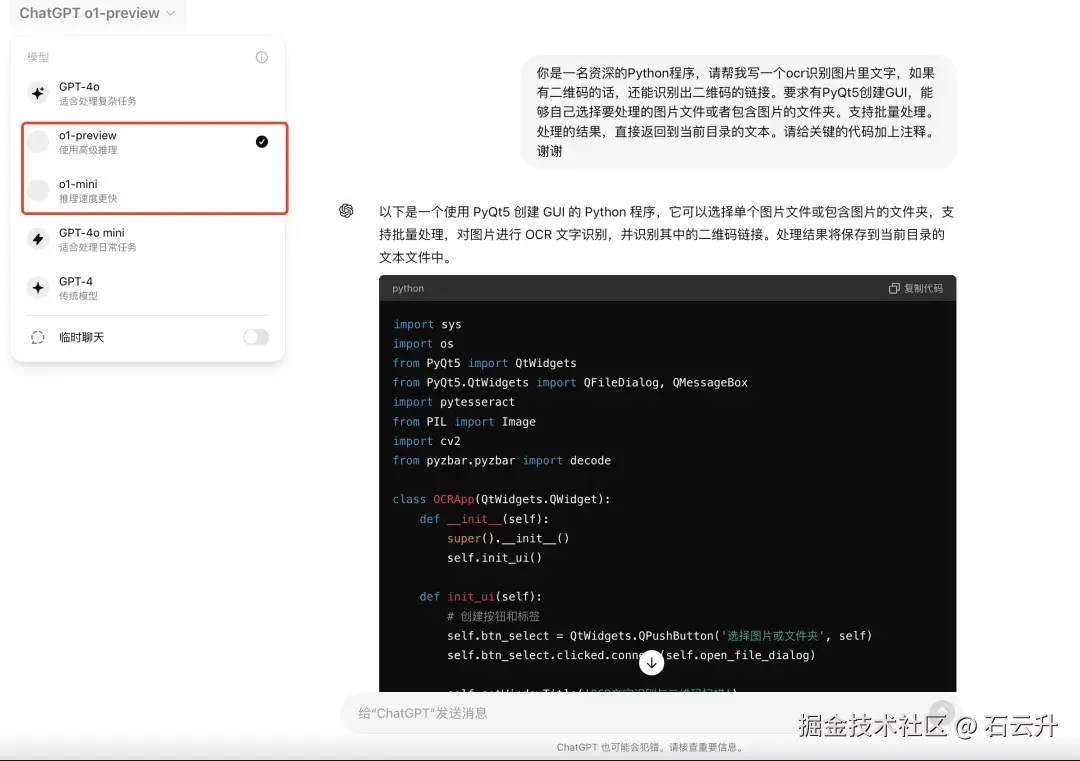
Task: Toggle the 临时聊天 temporary chat switch
Action: pyautogui.click(x=256, y=337)
